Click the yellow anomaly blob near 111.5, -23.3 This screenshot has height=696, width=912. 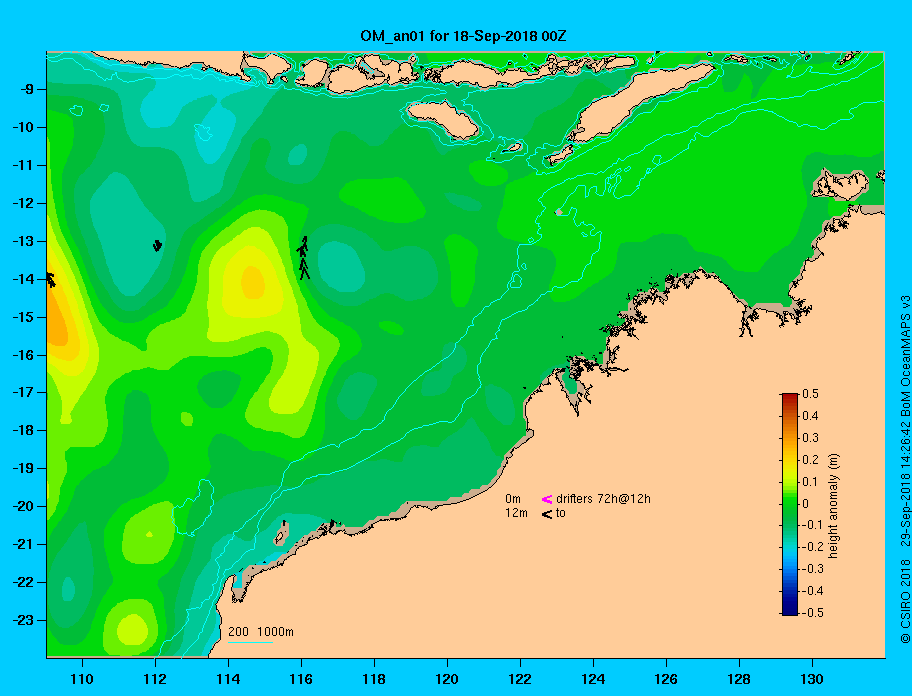[x=133, y=630]
